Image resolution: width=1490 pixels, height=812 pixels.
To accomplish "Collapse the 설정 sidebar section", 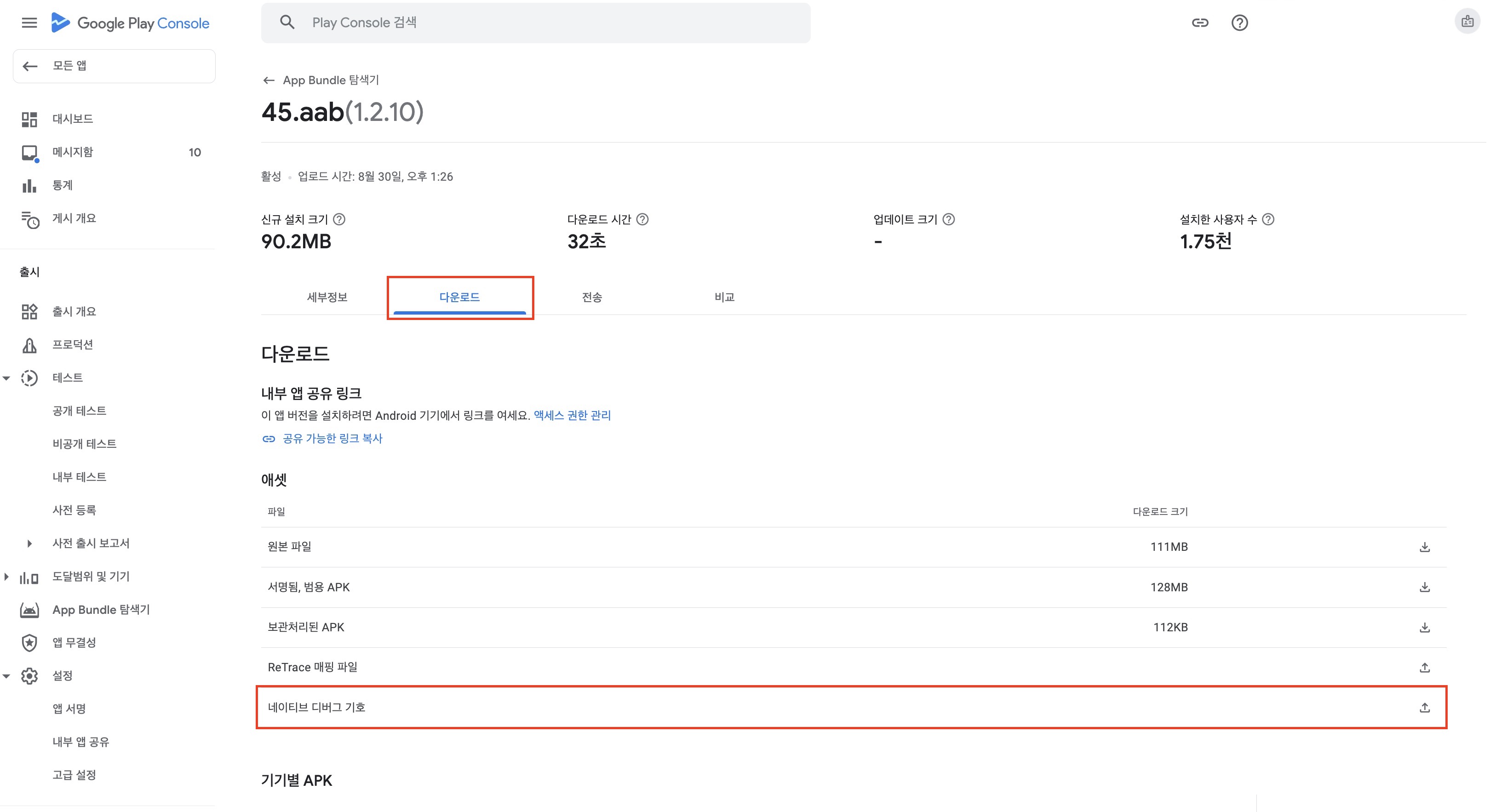I will pyautogui.click(x=7, y=675).
